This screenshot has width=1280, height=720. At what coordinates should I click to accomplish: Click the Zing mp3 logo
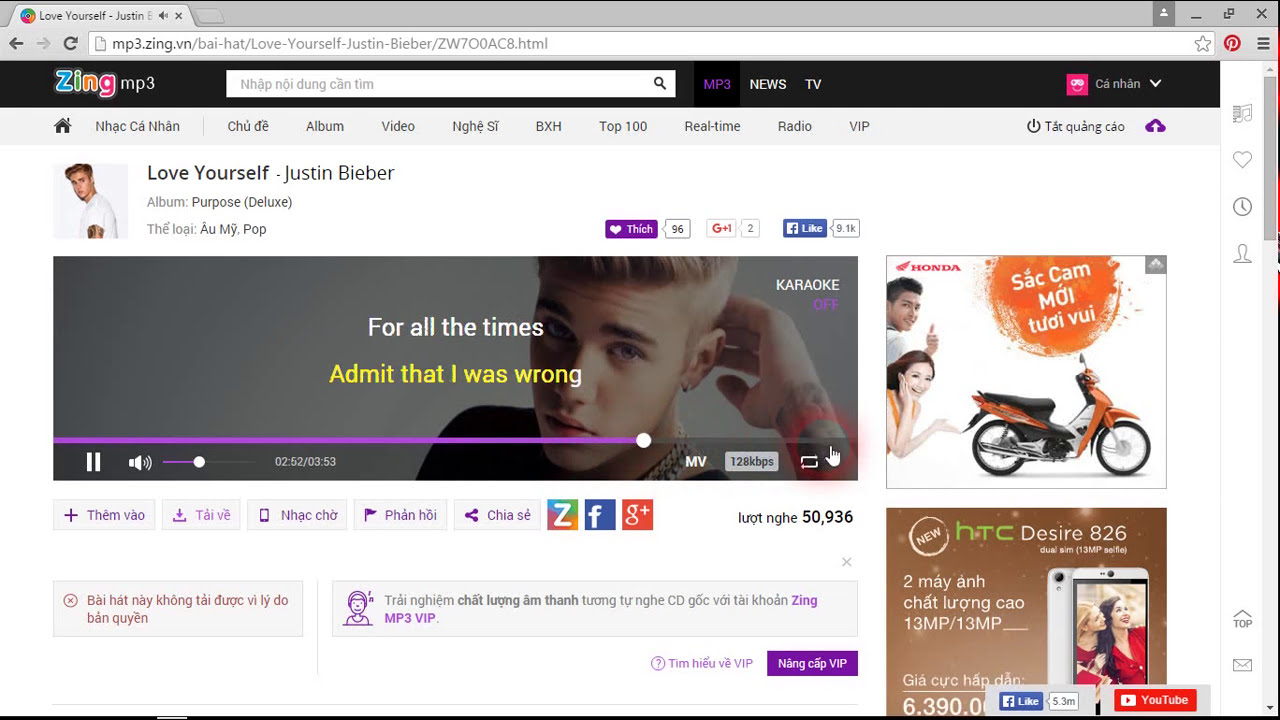105,83
